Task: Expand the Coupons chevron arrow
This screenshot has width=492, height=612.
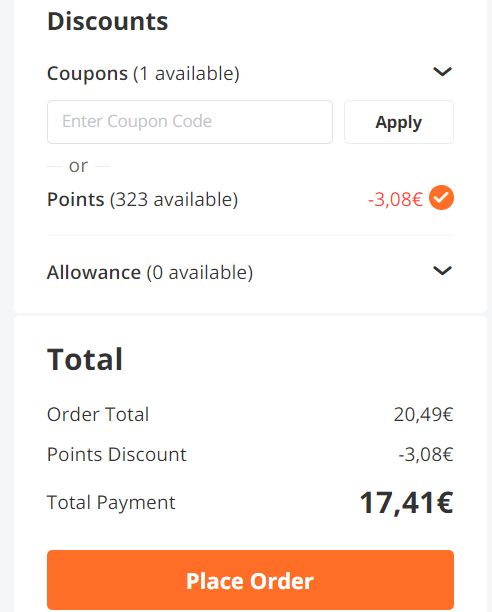Action: tap(442, 72)
